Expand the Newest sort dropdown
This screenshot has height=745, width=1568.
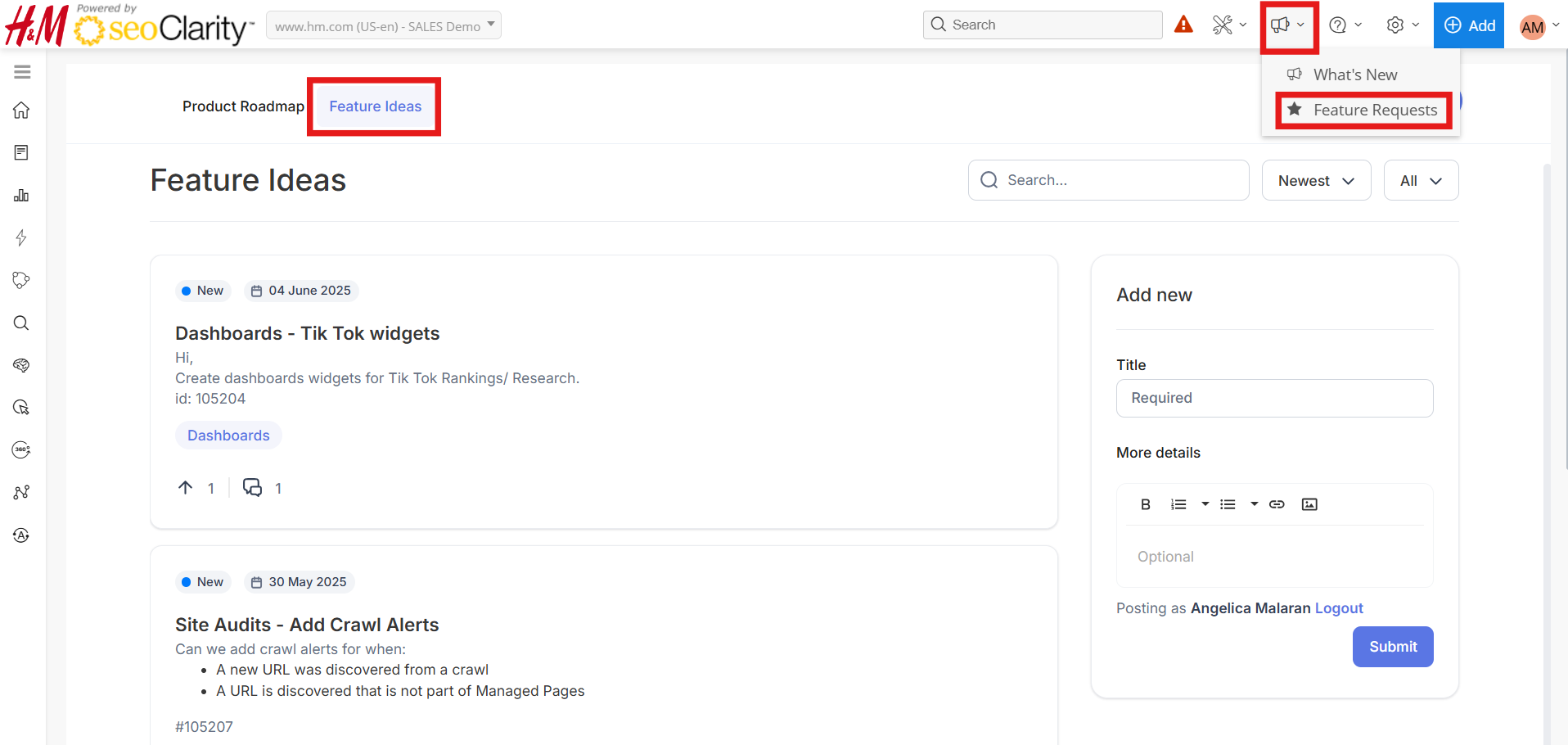(x=1316, y=181)
